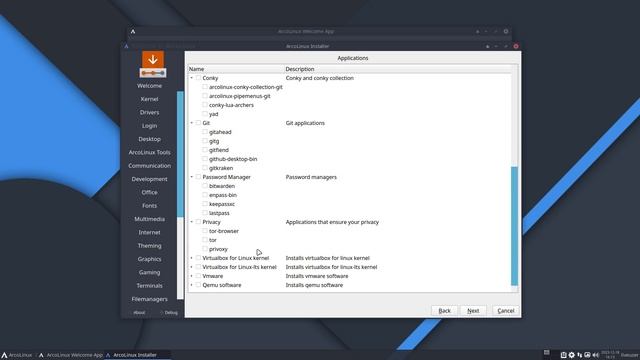Click the ArcoLinux launcher in the taskbar
The width and height of the screenshot is (640, 360).
tap(17, 355)
